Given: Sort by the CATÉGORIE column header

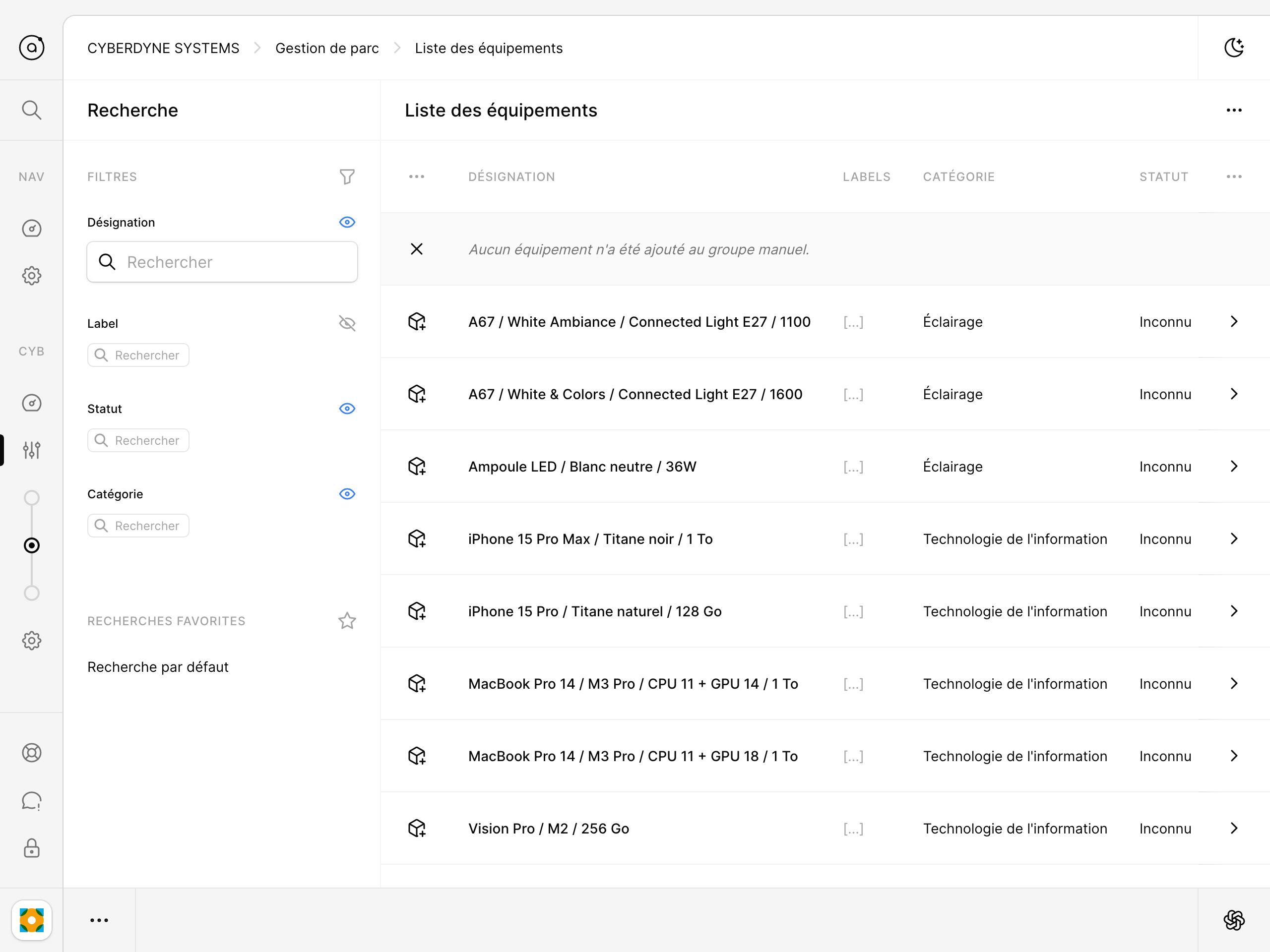Looking at the screenshot, I should tap(959, 177).
